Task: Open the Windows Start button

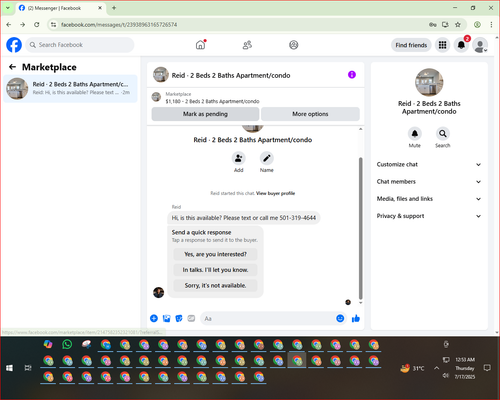Action: (9, 368)
